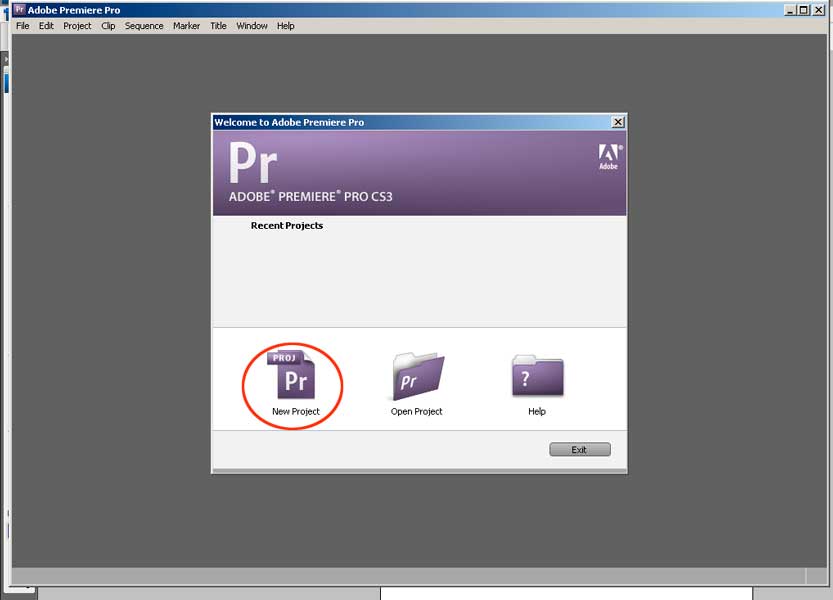Viewport: 833px width, 600px height.
Task: Open the File menu
Action: tap(22, 26)
